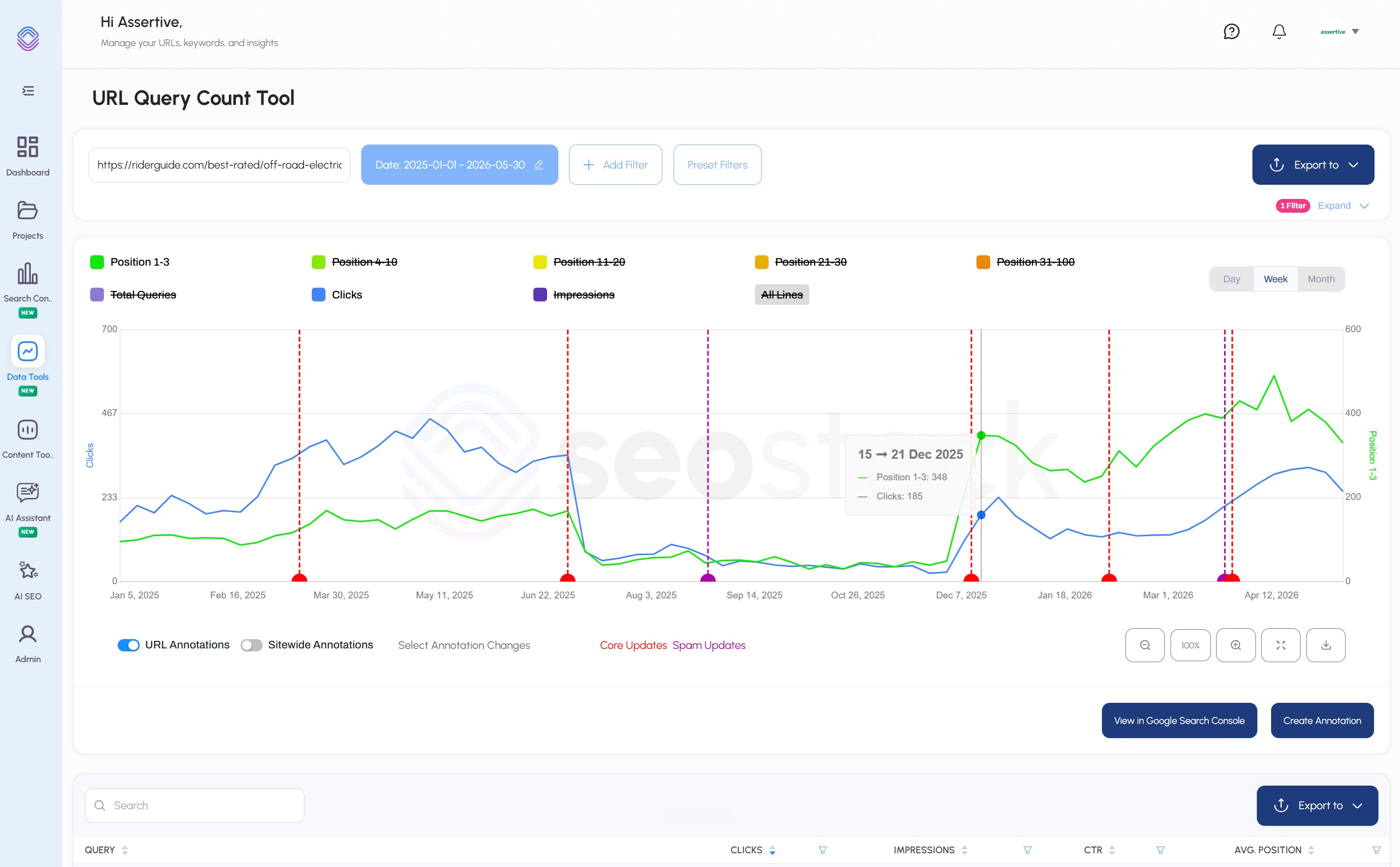Click the Date 2025-01-01 filter chip
Screen dimensions: 1400x867
click(x=459, y=165)
